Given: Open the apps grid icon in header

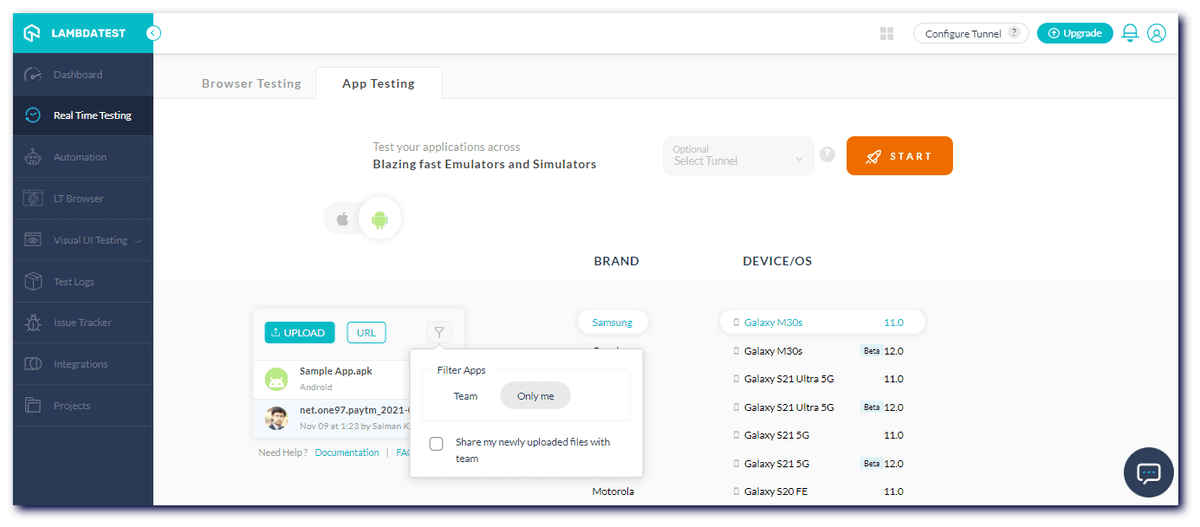Looking at the screenshot, I should pyautogui.click(x=886, y=34).
